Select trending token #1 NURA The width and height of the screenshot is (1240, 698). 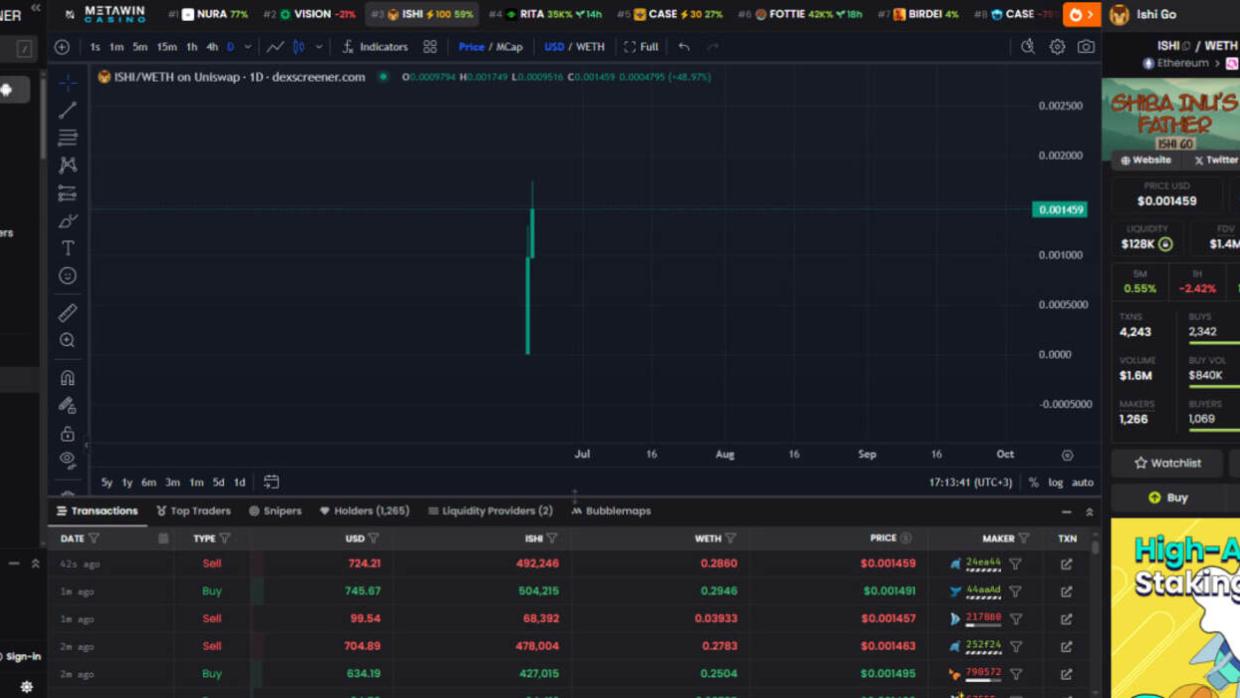pos(208,14)
